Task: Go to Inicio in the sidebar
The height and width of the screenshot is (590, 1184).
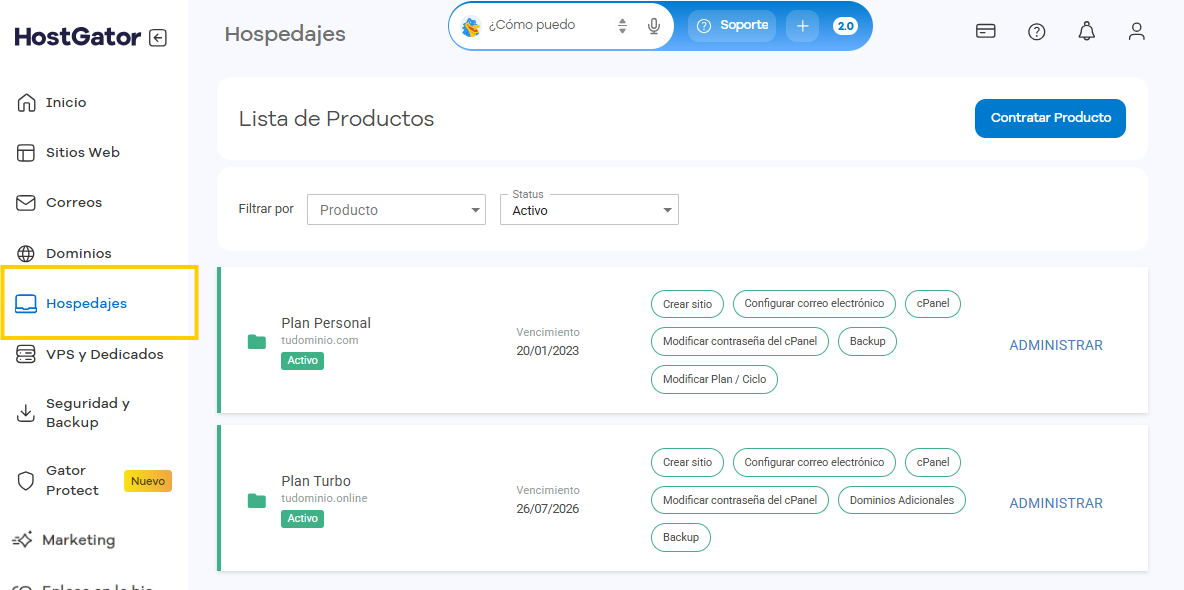Action: [66, 102]
